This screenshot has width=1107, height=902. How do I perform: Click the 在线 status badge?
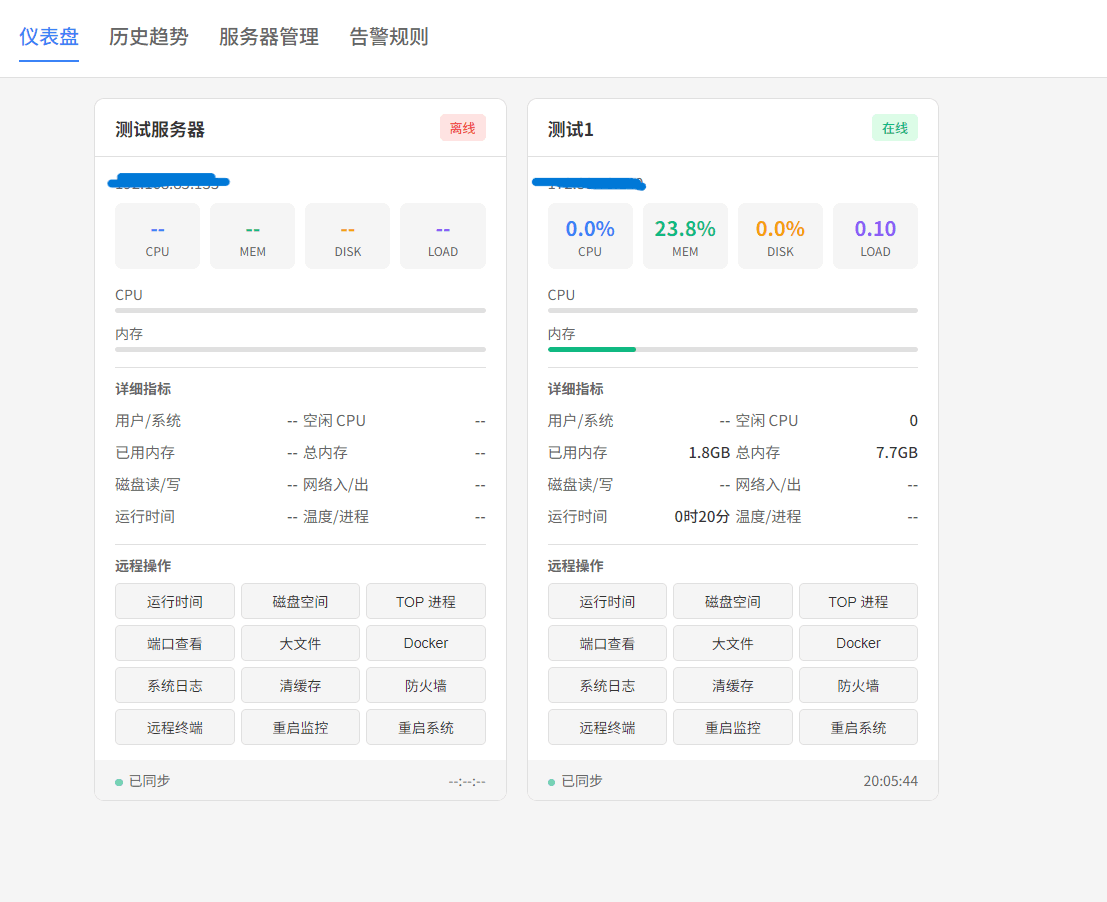894,128
